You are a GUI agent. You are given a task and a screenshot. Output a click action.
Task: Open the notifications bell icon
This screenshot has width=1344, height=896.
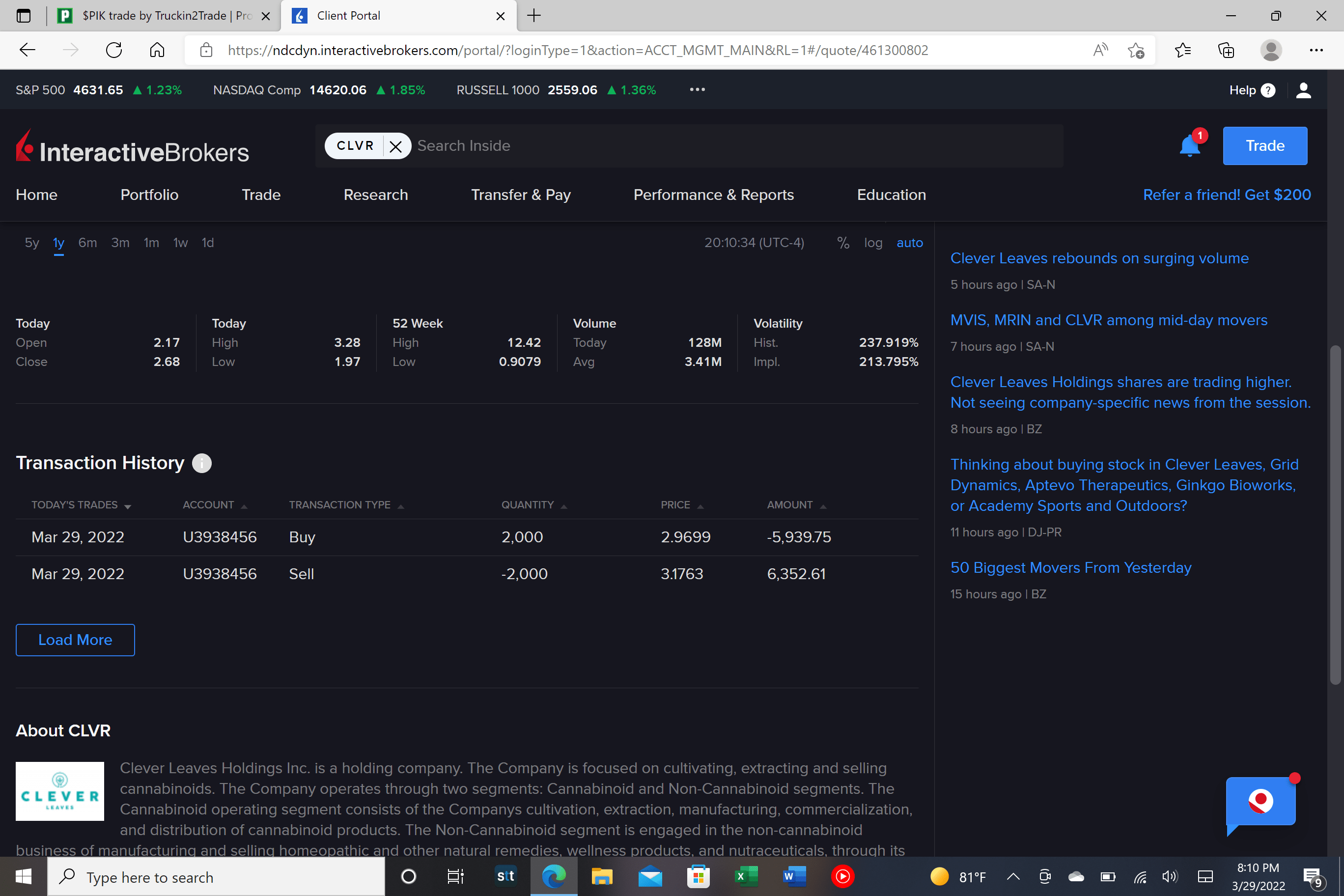click(x=1189, y=146)
